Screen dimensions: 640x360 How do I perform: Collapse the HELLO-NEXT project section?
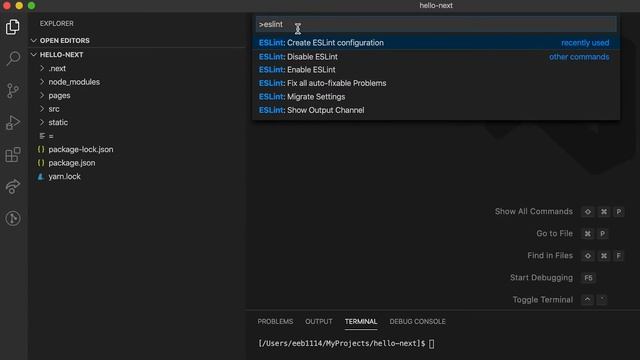click(34, 55)
